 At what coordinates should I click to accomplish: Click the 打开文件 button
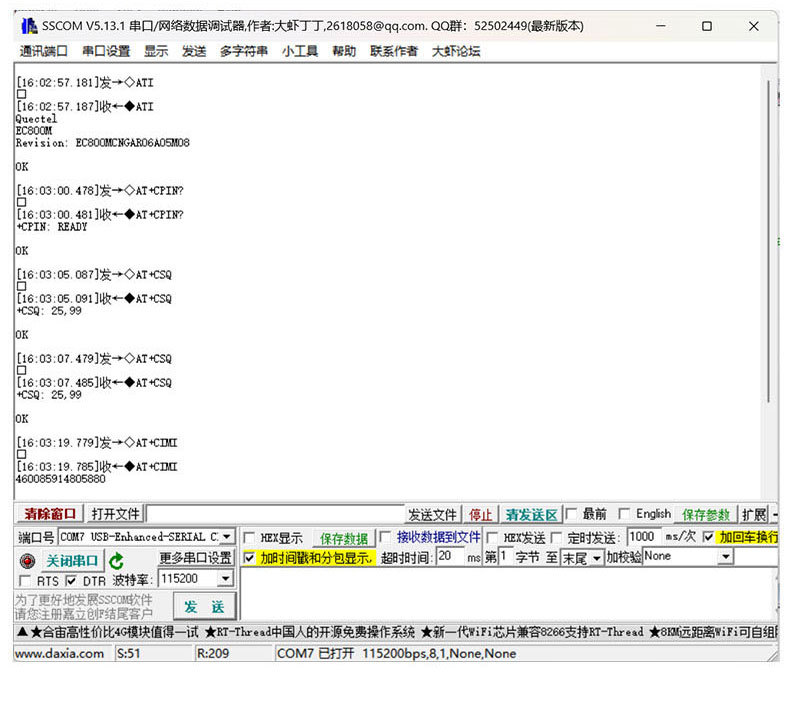(115, 514)
